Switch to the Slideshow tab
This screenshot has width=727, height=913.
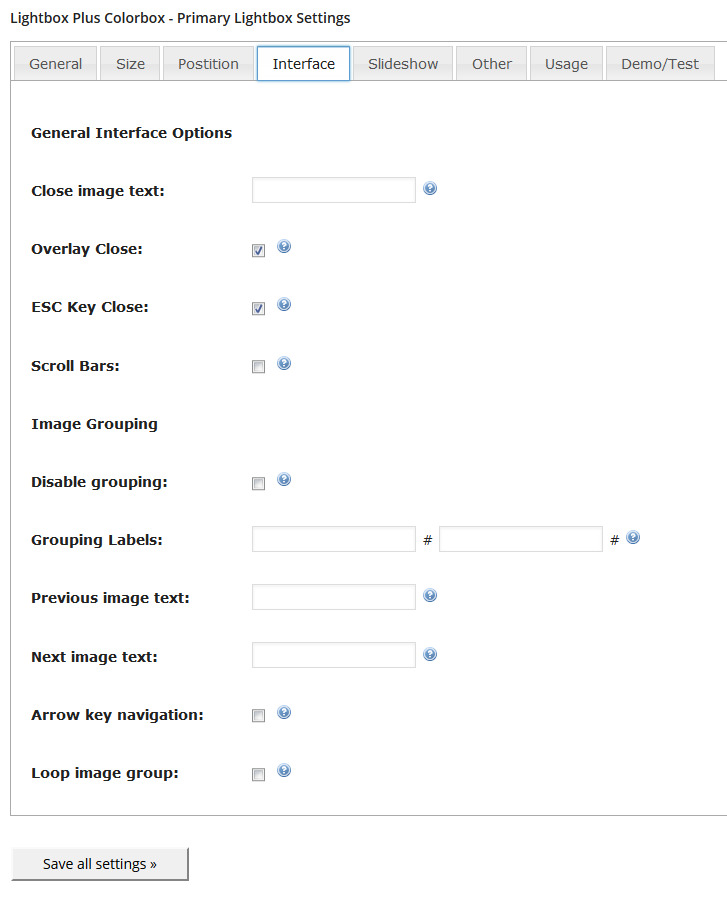point(403,63)
